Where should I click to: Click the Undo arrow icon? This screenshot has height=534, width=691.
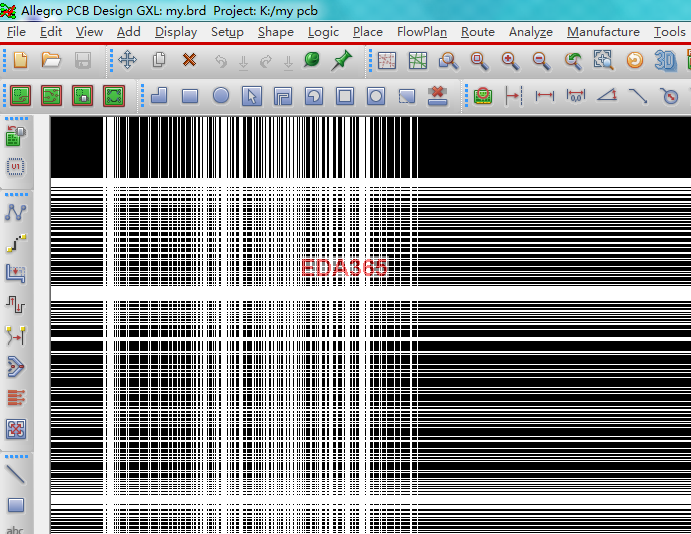click(221, 62)
